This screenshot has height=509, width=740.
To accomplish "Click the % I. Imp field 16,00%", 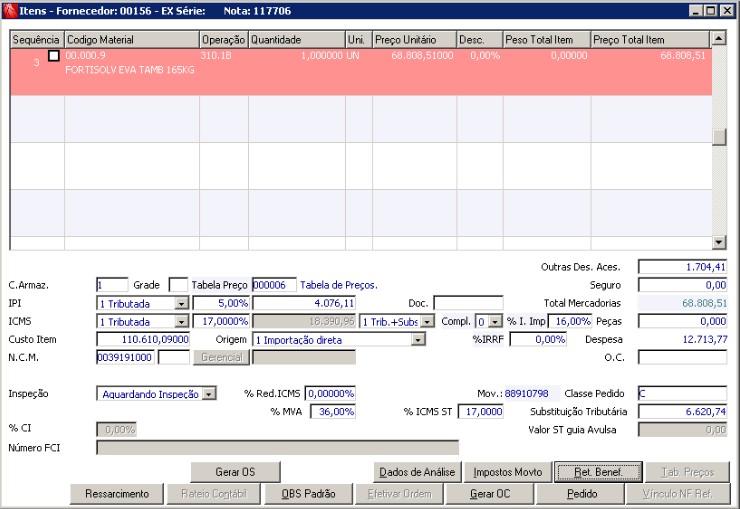I will point(570,322).
